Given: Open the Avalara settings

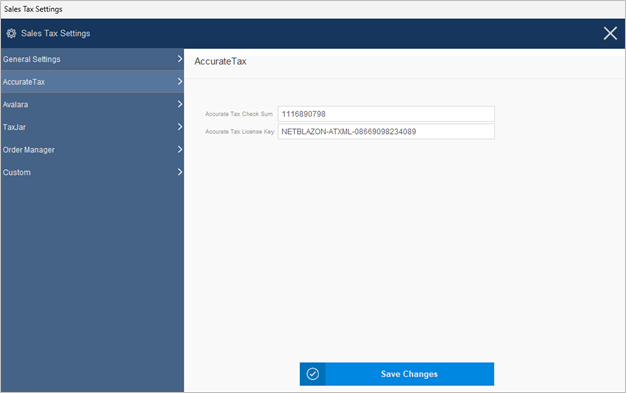Looking at the screenshot, I should (x=92, y=105).
